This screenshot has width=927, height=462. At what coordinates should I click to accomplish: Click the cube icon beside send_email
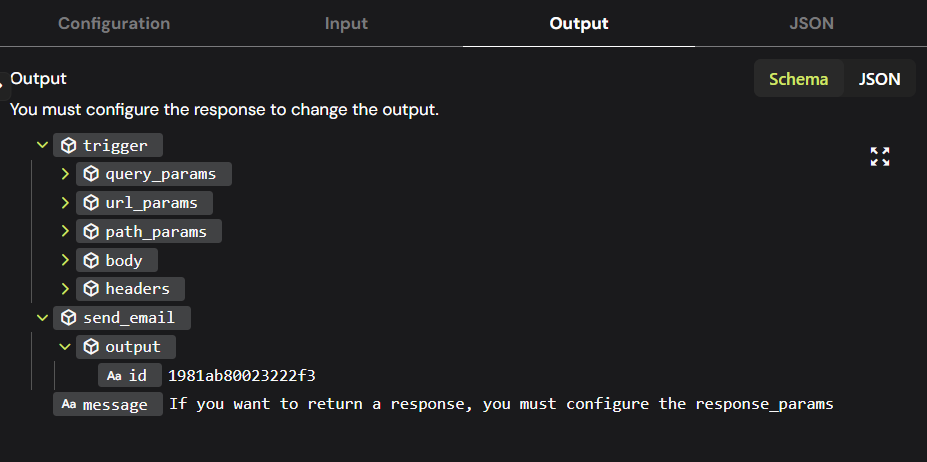click(69, 318)
